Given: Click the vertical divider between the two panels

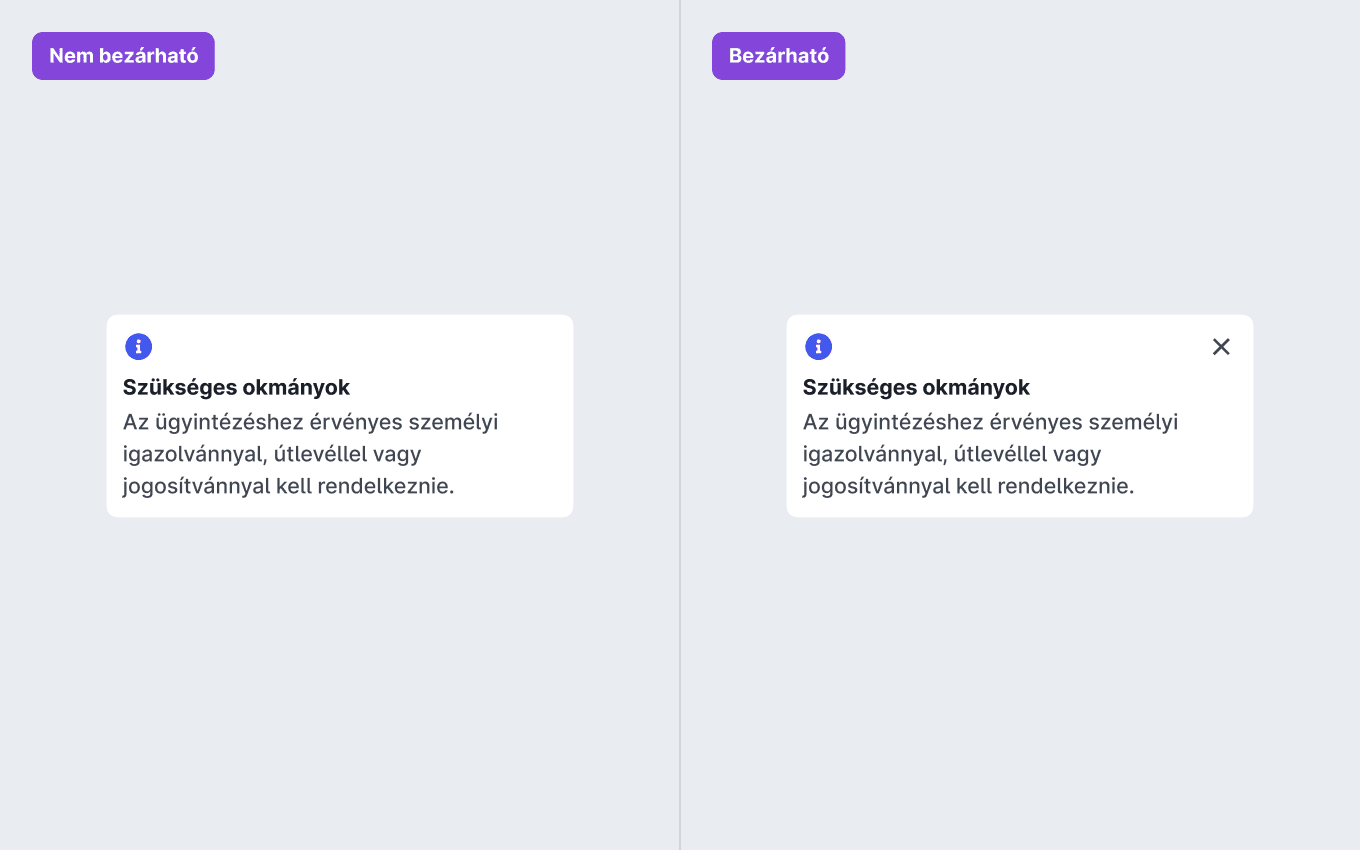Looking at the screenshot, I should pos(680,425).
